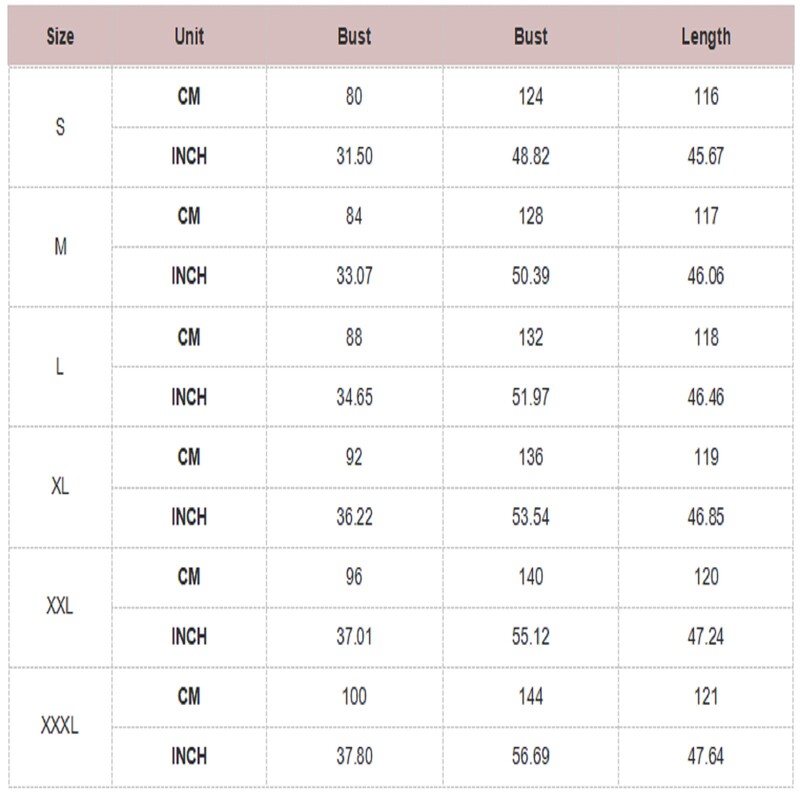Click the cell showing 144
The width and height of the screenshot is (800, 800).
coord(531,697)
